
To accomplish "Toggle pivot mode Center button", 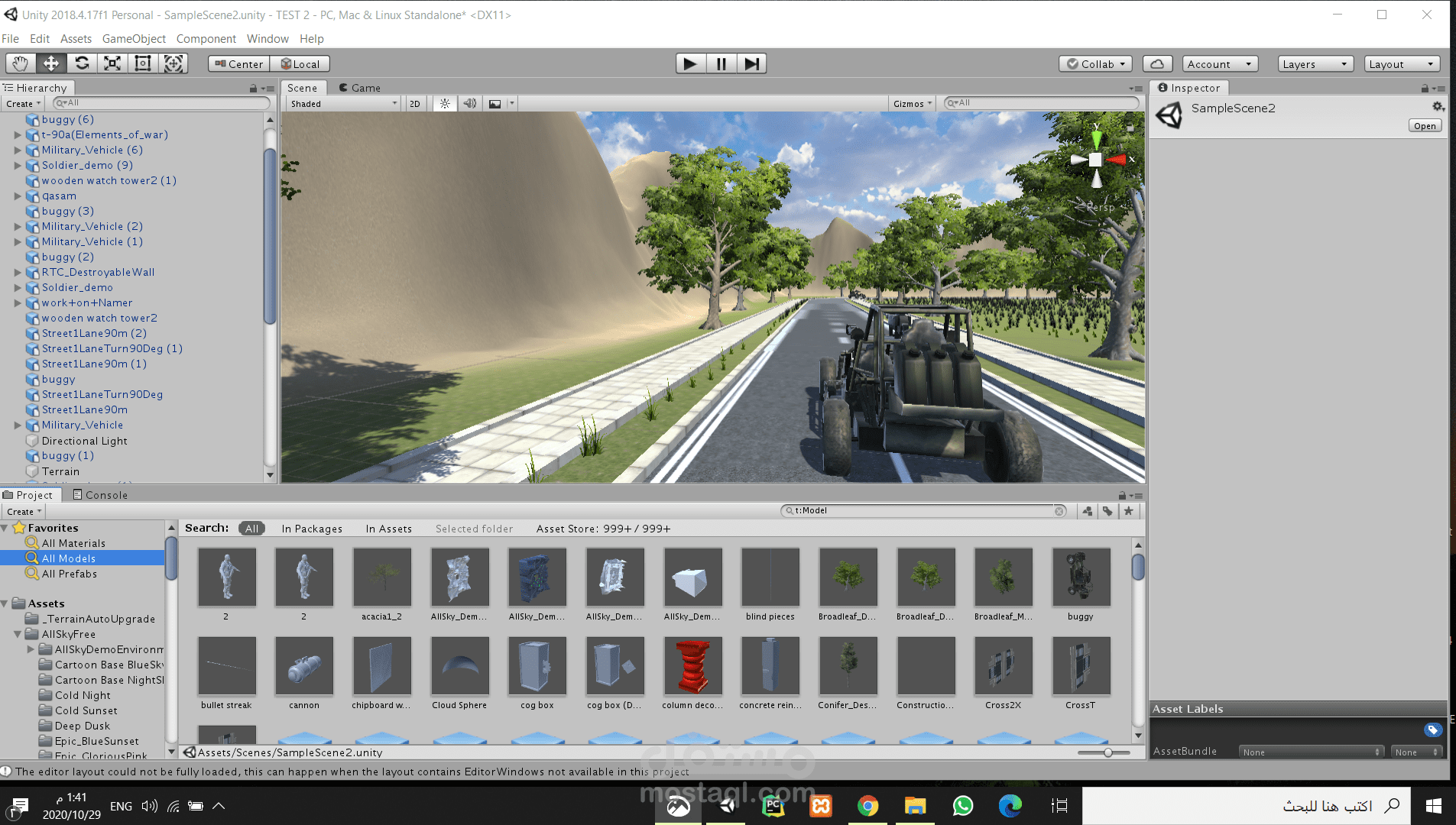I will (239, 64).
